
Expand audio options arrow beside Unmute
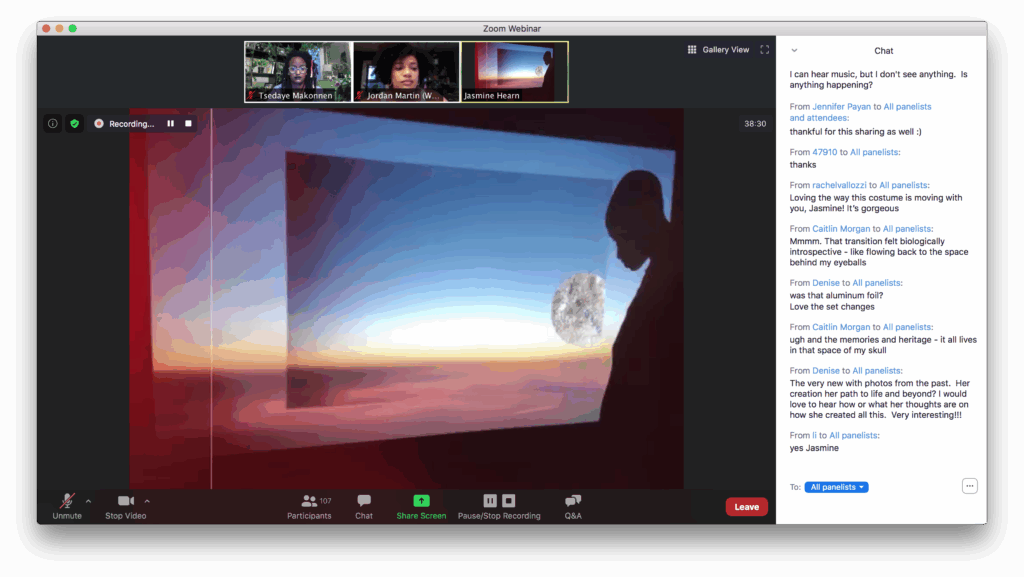click(x=88, y=501)
